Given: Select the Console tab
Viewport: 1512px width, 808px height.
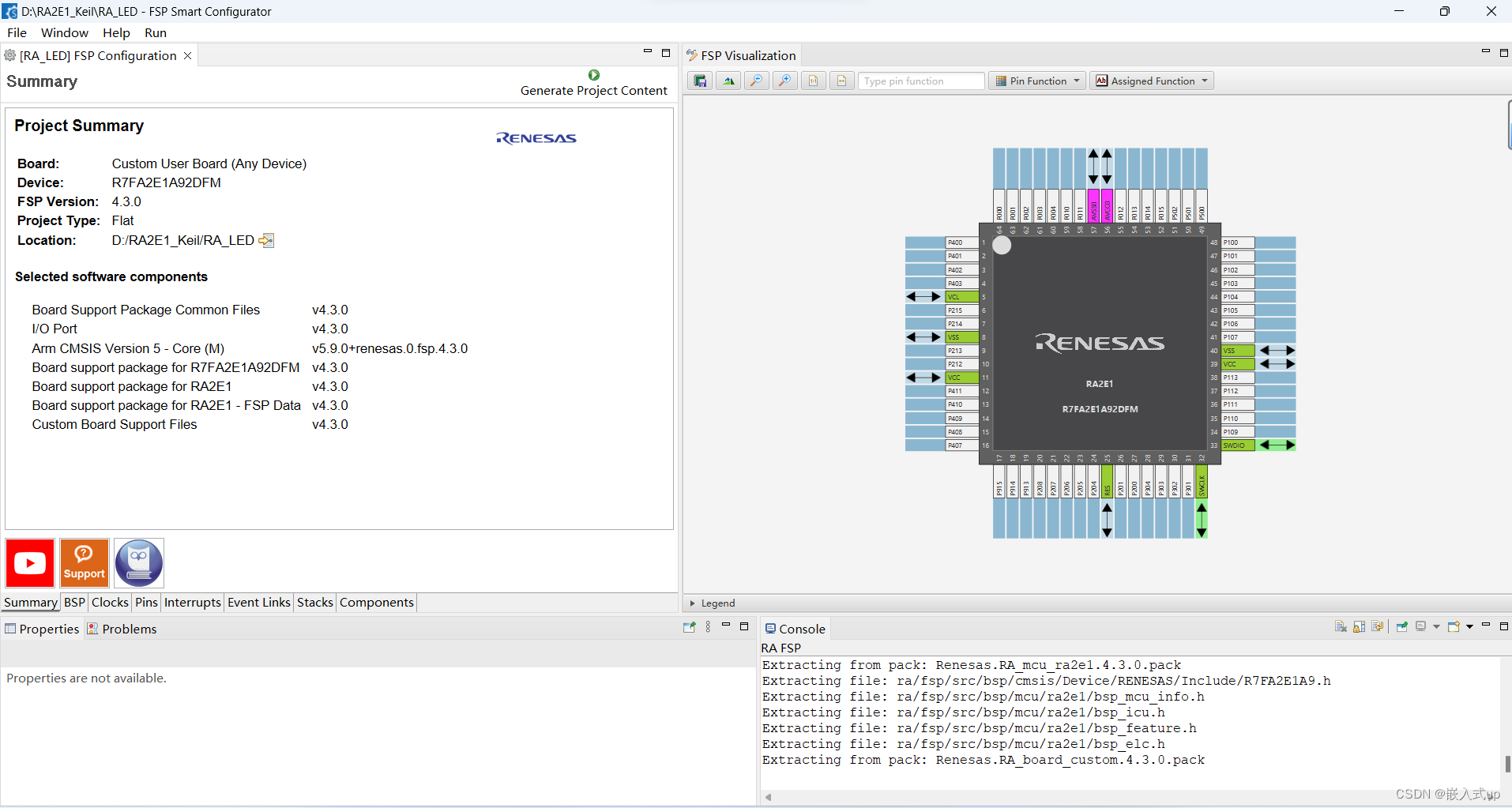Looking at the screenshot, I should (795, 629).
